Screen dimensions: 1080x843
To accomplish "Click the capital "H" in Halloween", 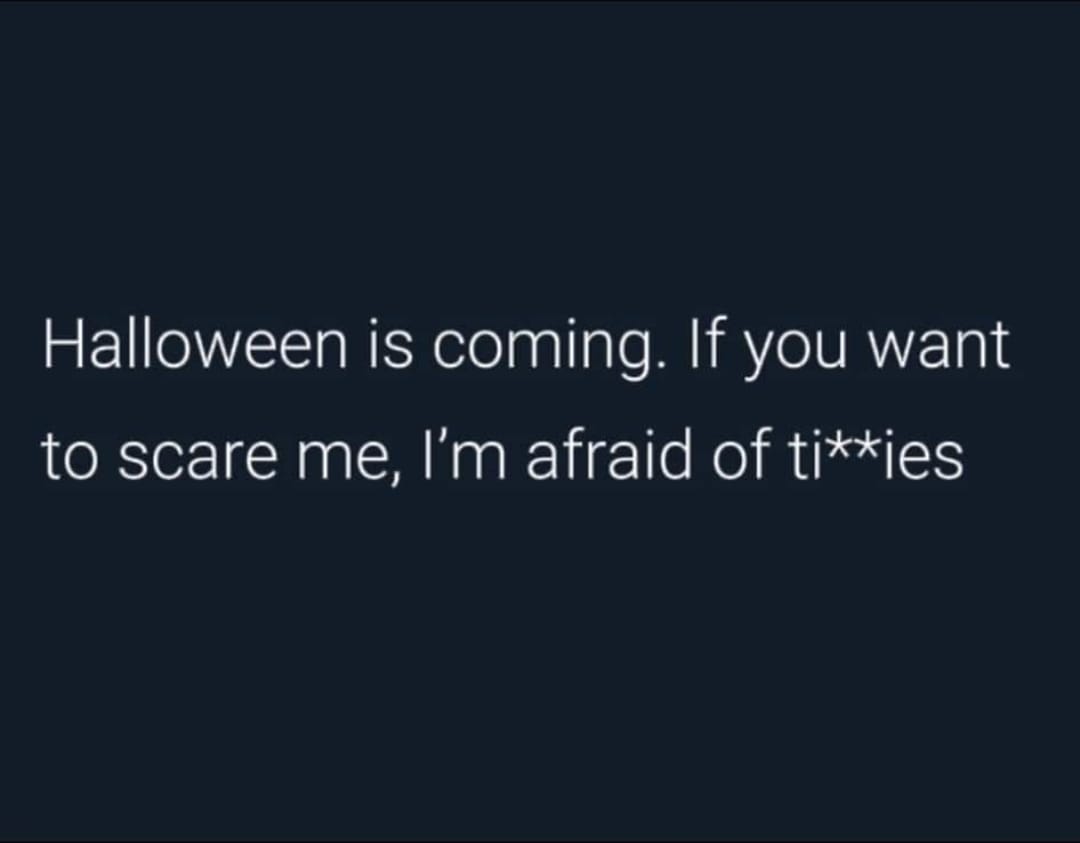I will [x=62, y=344].
